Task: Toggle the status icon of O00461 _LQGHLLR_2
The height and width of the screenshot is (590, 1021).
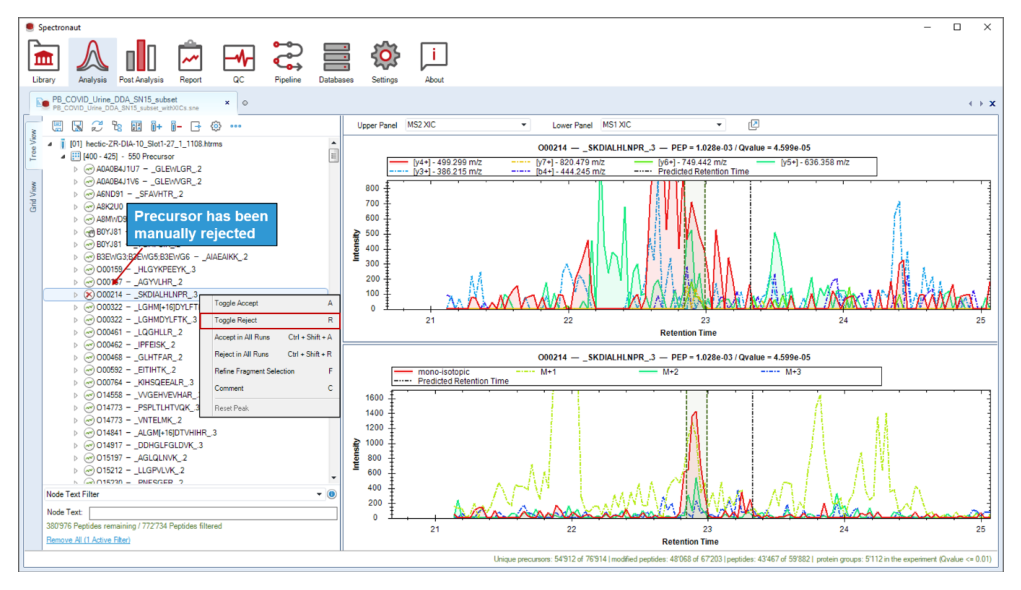Action: pyautogui.click(x=89, y=332)
